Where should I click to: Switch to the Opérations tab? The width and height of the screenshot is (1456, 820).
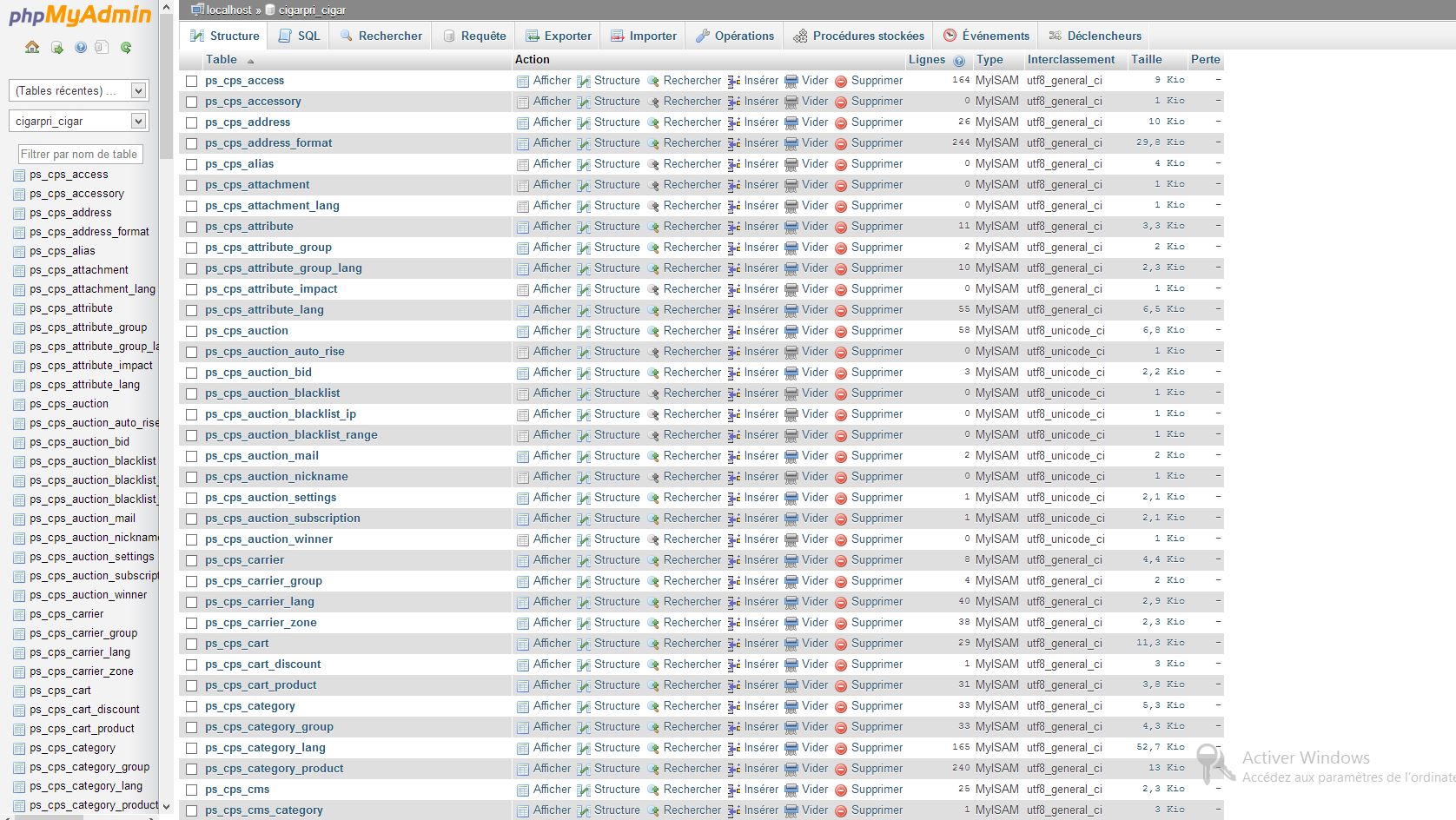tap(735, 36)
